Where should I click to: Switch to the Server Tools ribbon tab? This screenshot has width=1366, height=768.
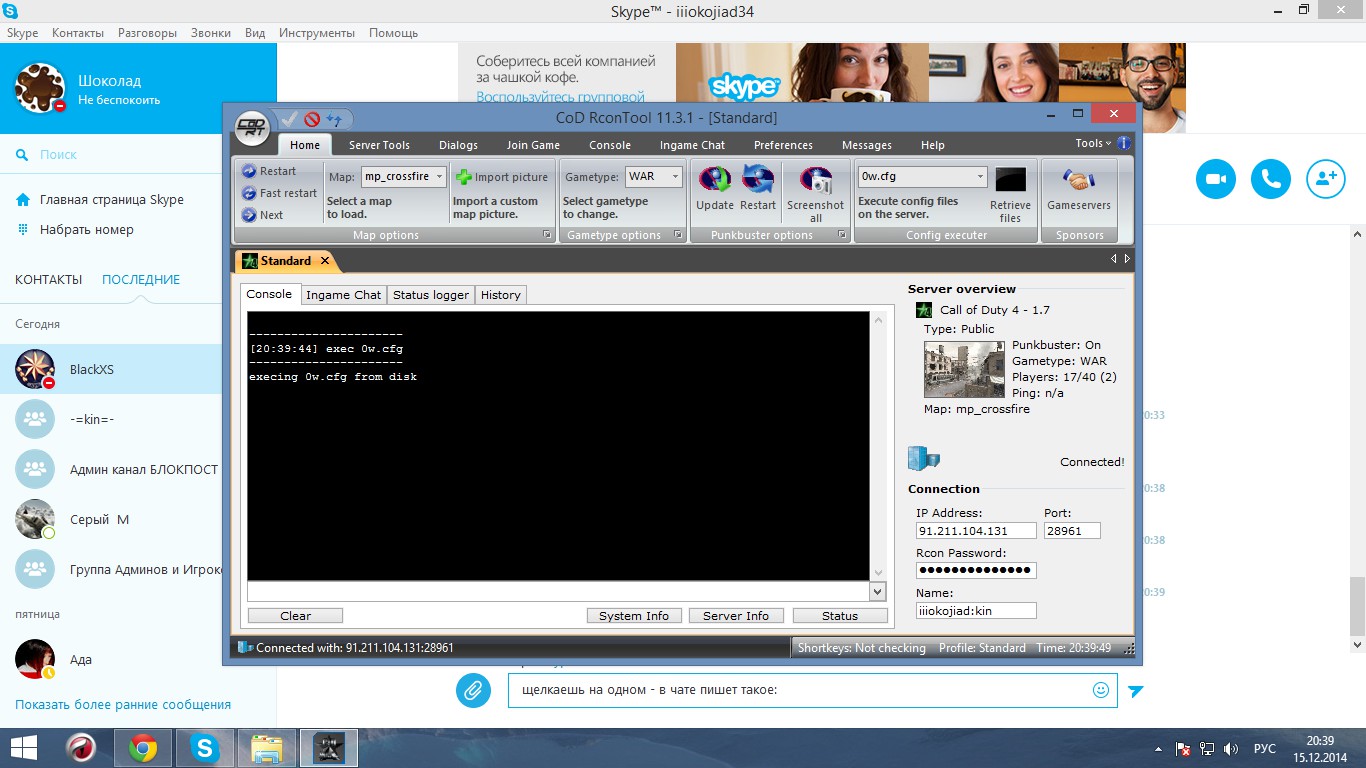tap(379, 145)
